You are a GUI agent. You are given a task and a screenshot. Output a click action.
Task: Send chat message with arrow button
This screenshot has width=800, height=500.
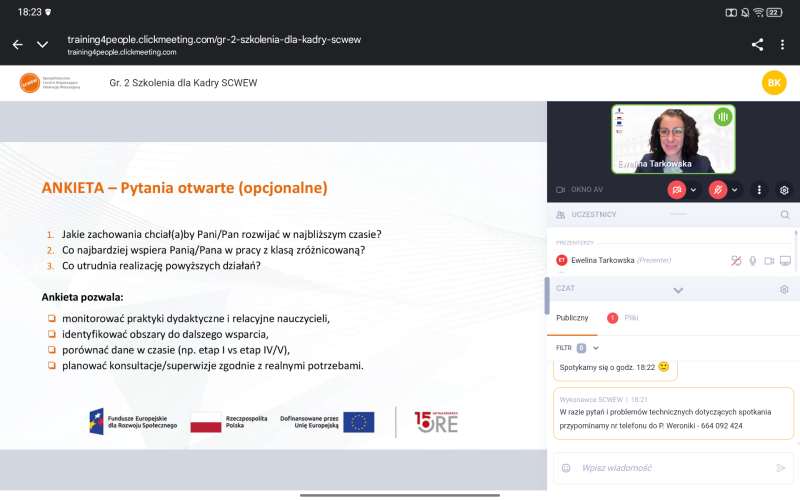pyautogui.click(x=781, y=467)
